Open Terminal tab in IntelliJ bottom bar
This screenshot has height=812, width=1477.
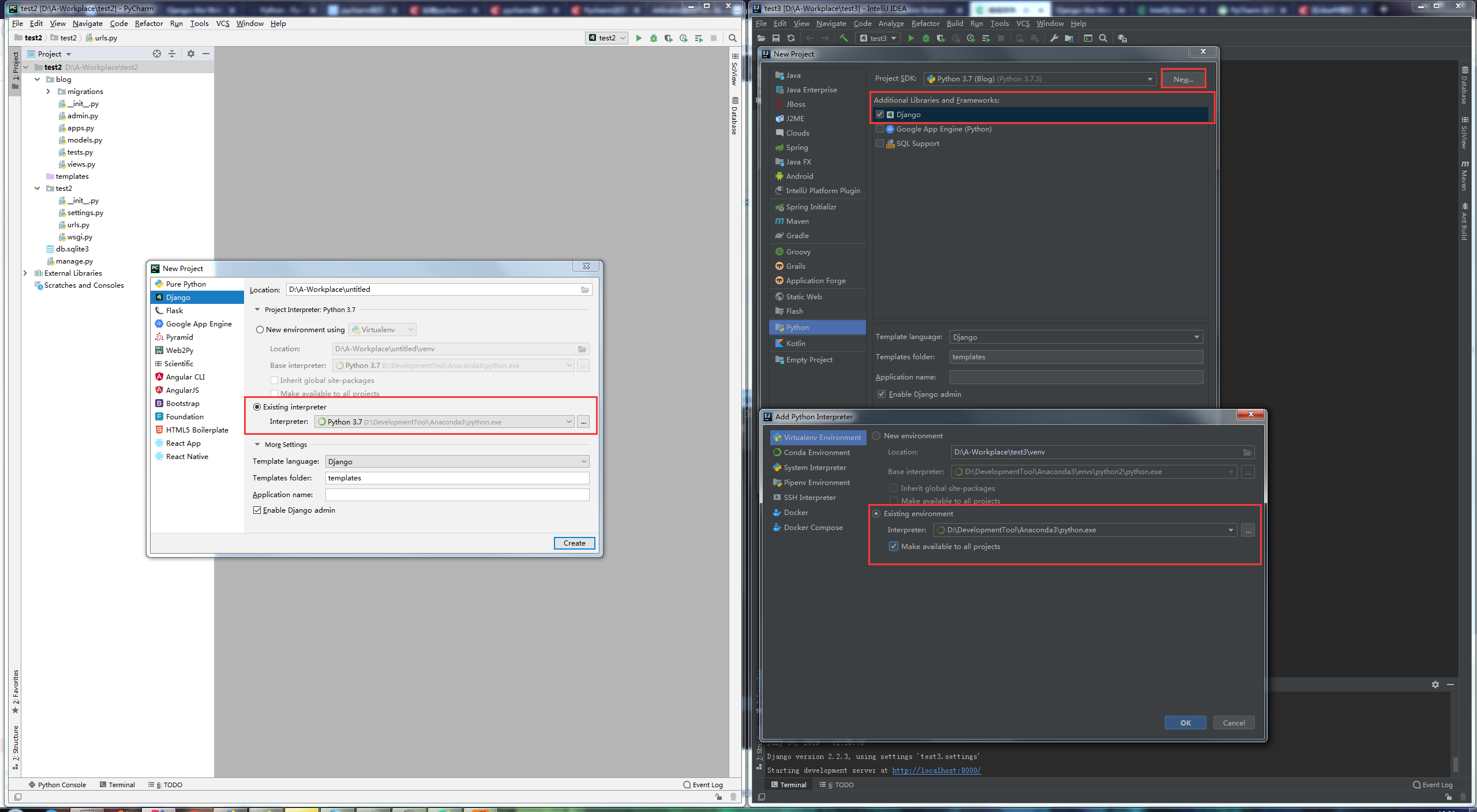click(789, 785)
